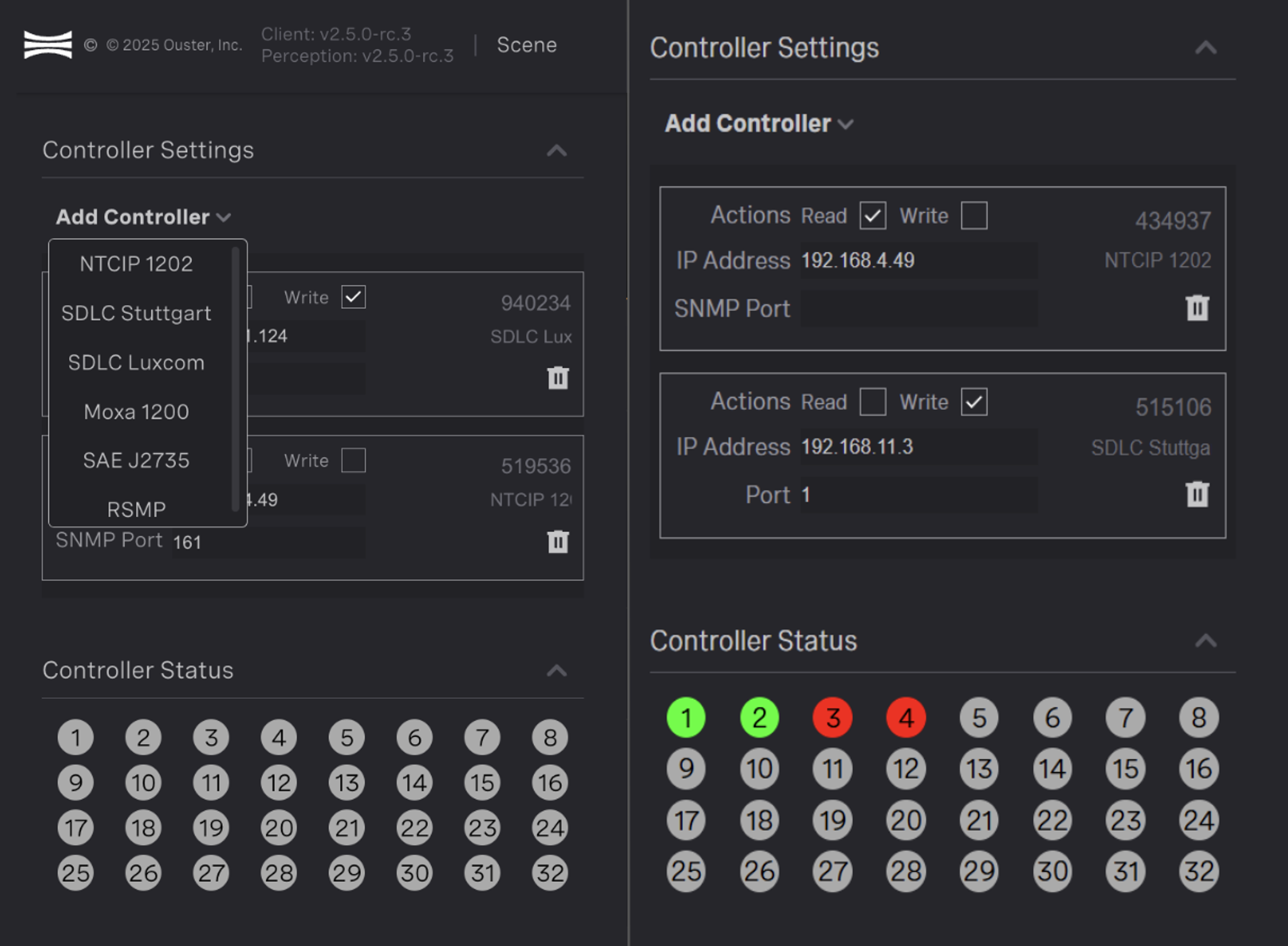1288x946 pixels.
Task: Collapse right Controller Status section
Action: tap(1206, 641)
